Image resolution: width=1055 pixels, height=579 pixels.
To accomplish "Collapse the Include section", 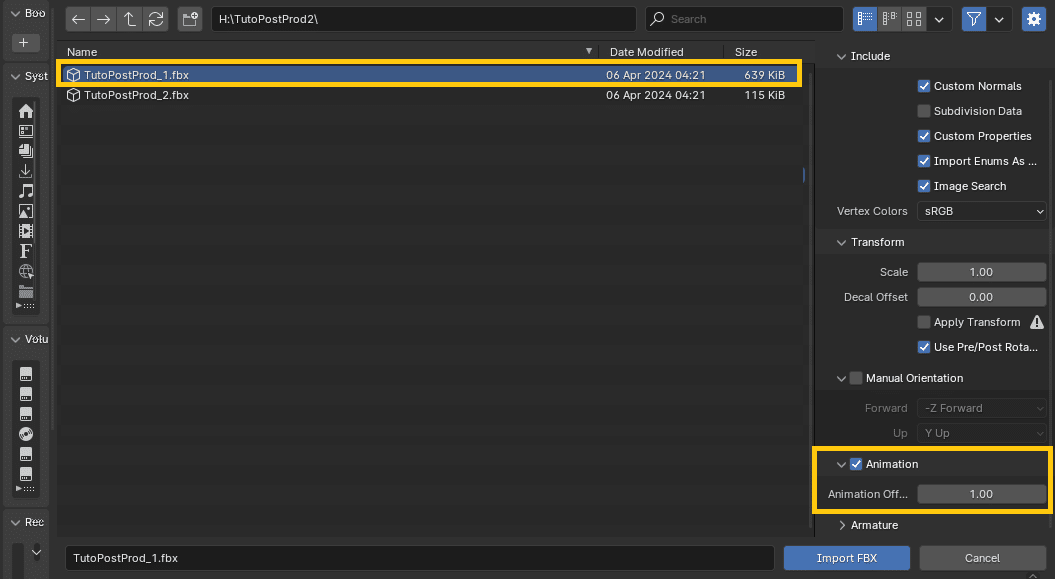I will coord(843,56).
